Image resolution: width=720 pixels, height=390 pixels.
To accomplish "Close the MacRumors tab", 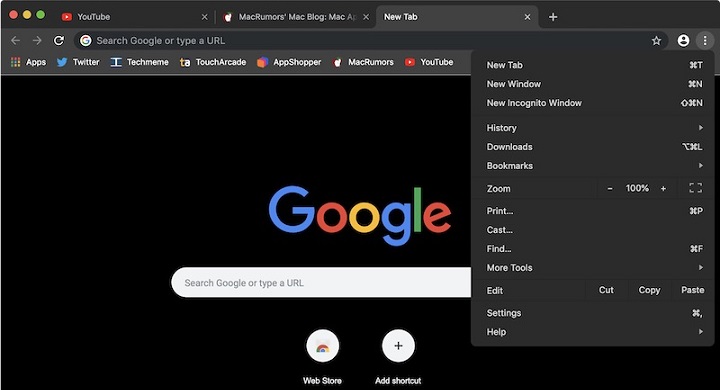I will click(x=366, y=17).
